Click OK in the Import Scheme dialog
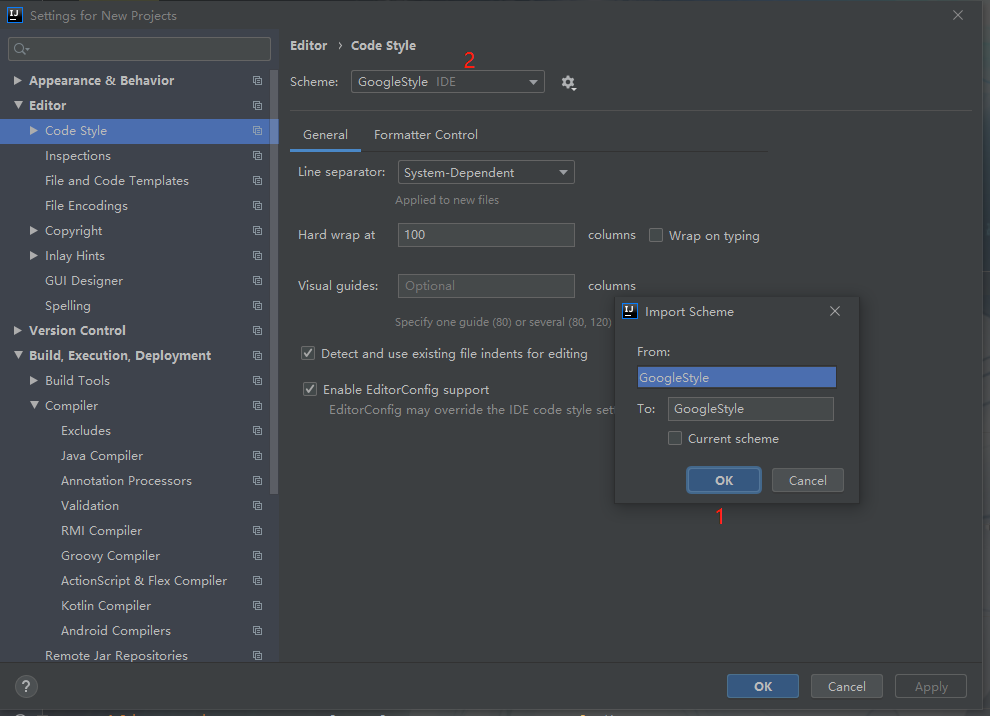Screen dimensions: 990x716 tap(724, 480)
